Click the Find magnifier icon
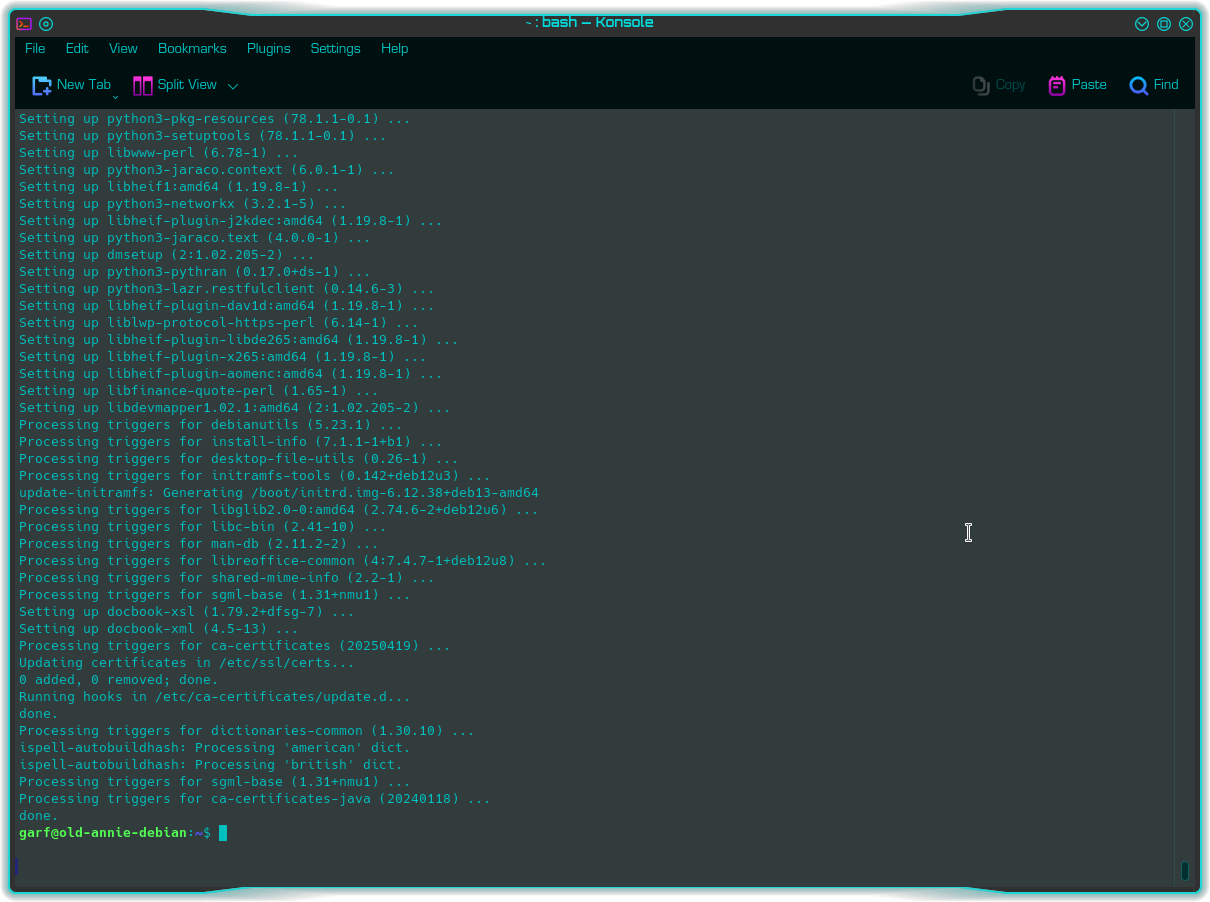The height and width of the screenshot is (902, 1210). [x=1138, y=86]
